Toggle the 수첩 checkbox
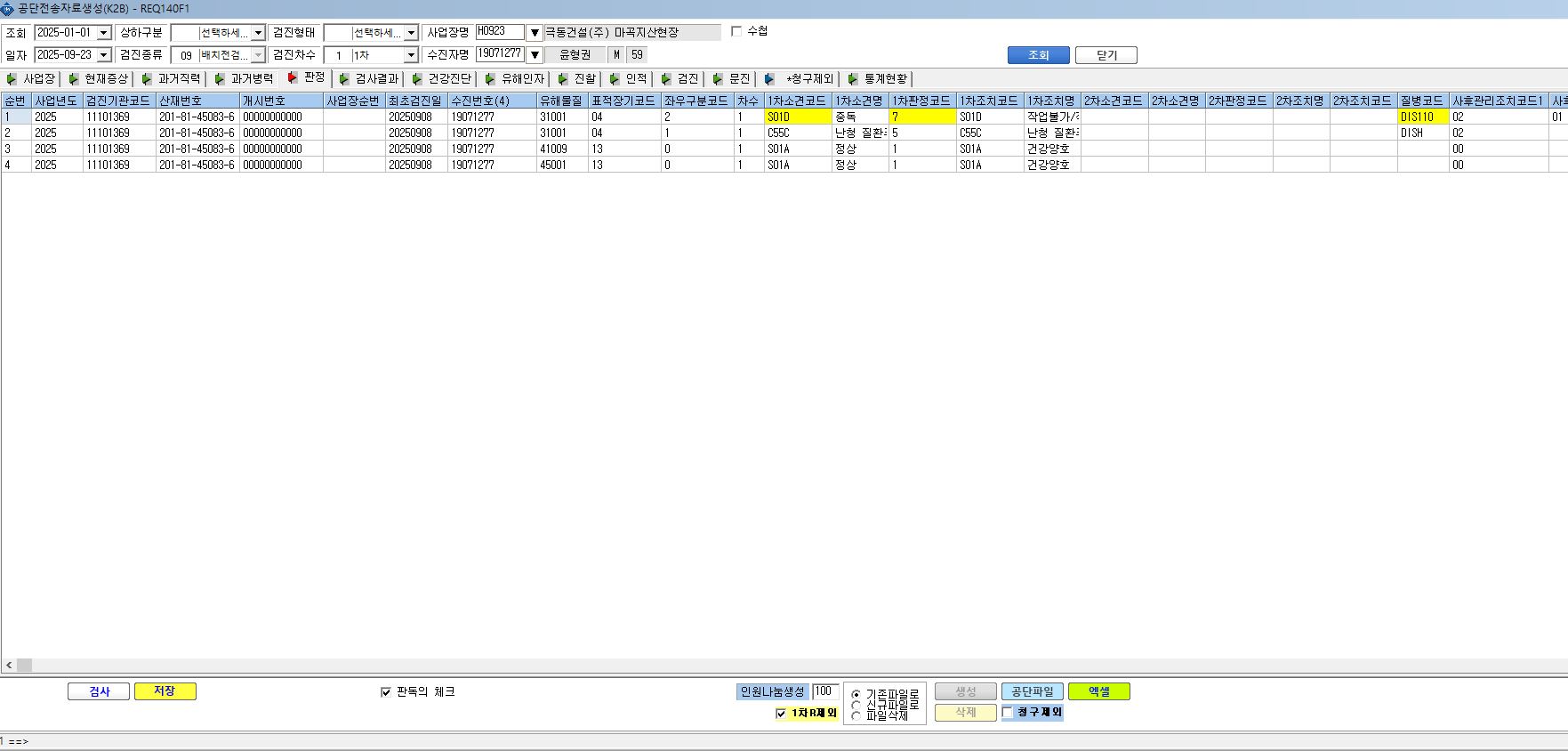 click(x=736, y=31)
